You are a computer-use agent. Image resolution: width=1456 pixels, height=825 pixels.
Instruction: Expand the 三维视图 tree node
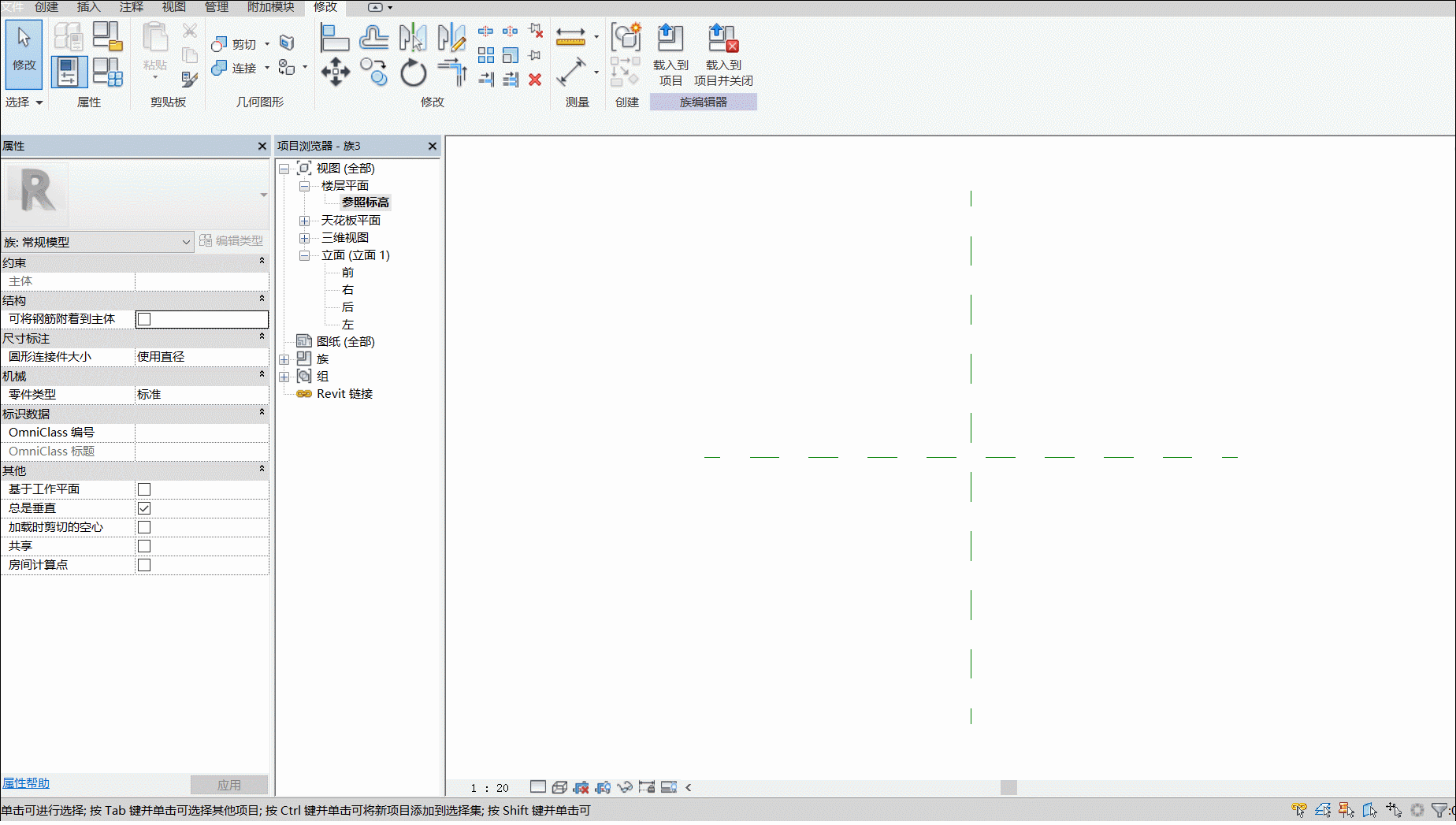pos(304,238)
